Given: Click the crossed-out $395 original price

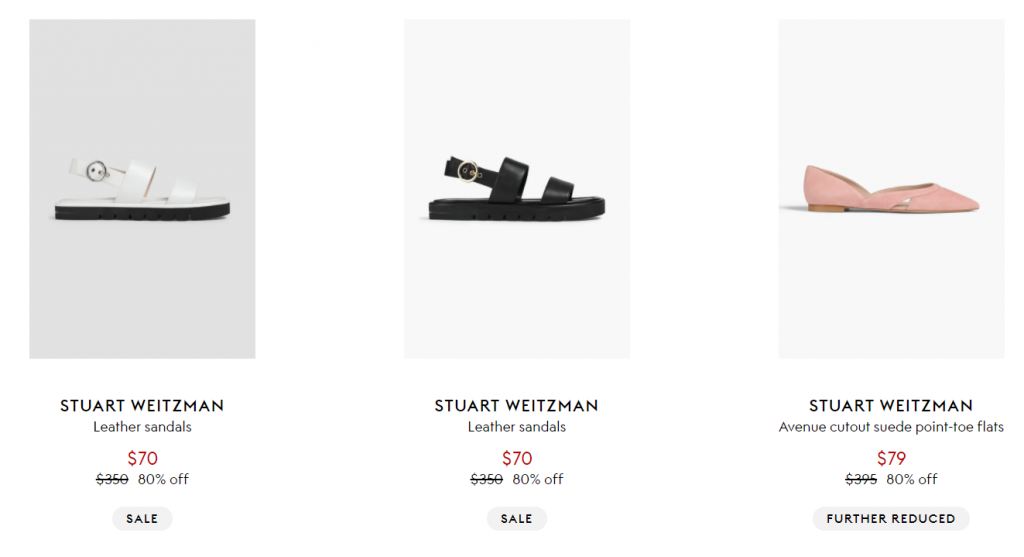Looking at the screenshot, I should (861, 479).
